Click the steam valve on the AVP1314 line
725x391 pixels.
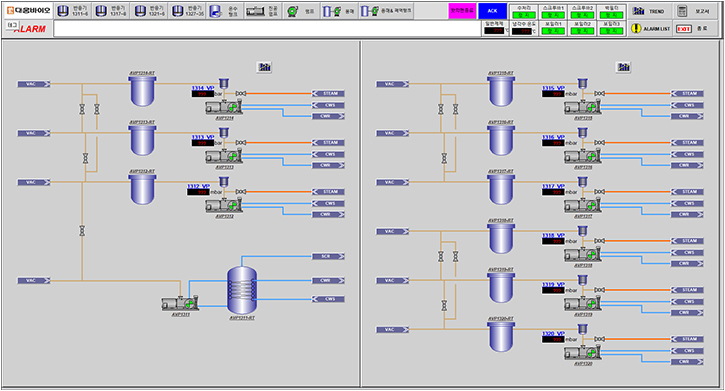pos(241,93)
